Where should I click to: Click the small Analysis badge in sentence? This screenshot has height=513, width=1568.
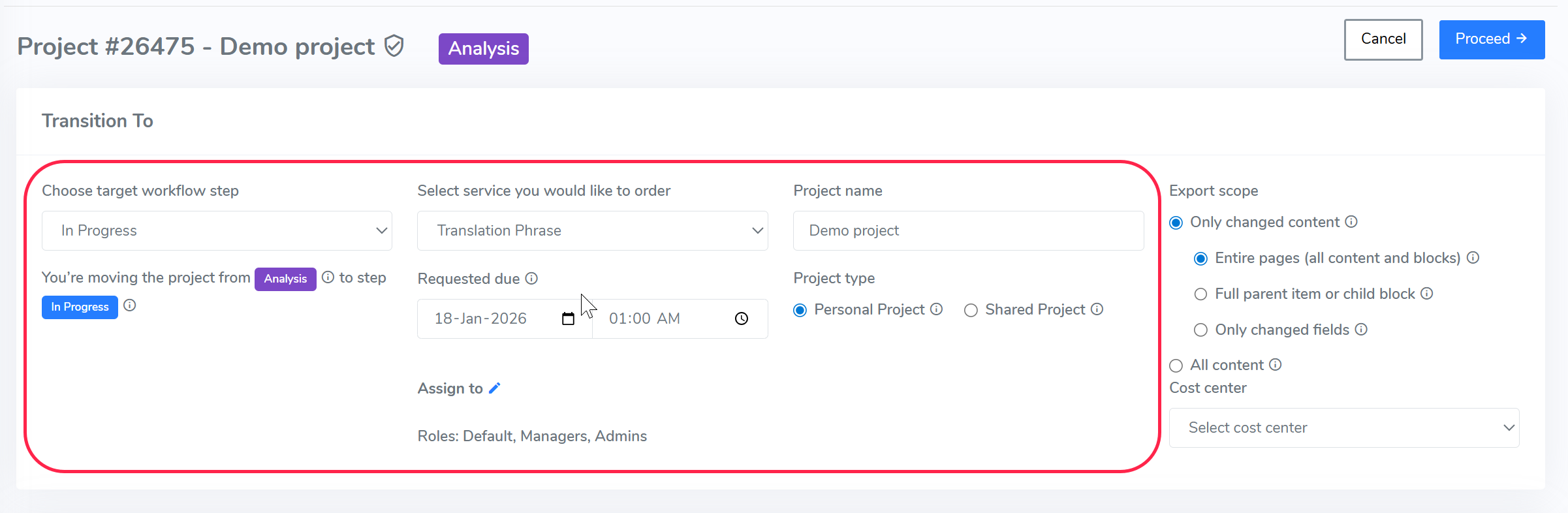285,279
